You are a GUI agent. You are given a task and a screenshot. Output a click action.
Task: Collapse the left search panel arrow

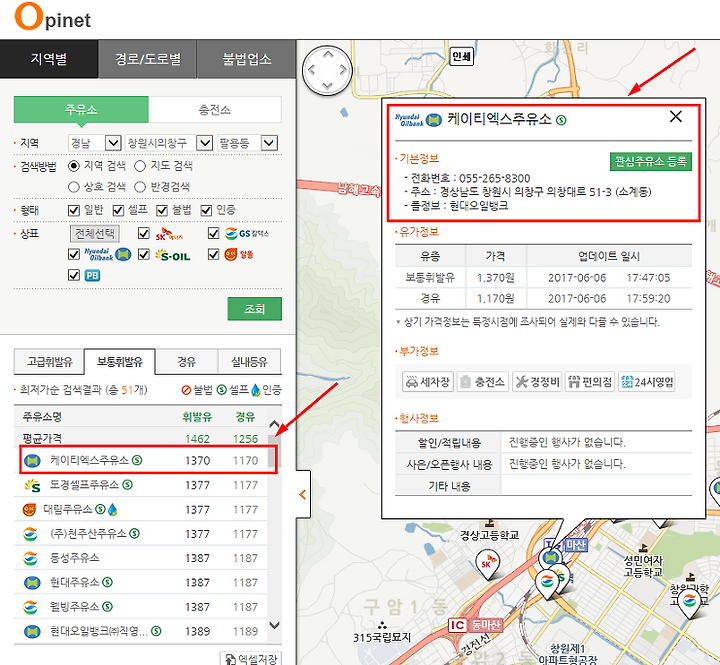click(x=303, y=494)
